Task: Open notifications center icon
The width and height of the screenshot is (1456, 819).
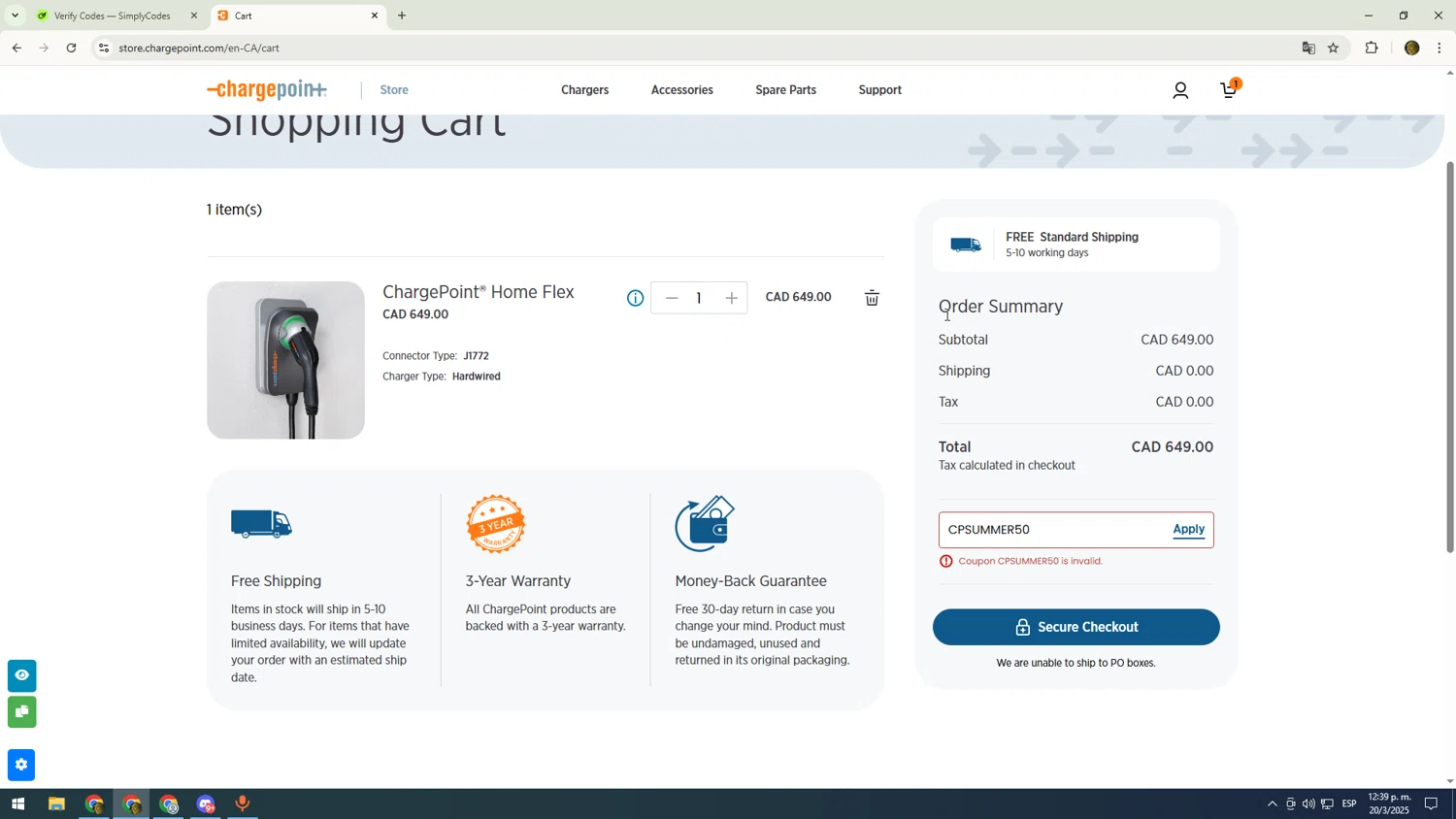Action: [1431, 804]
